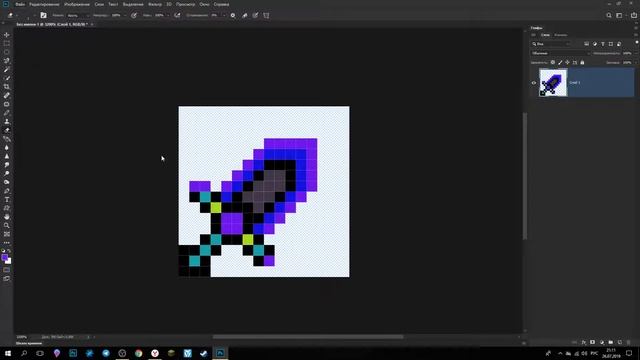This screenshot has width=640, height=360.
Task: Create a new group folder icon
Action: click(x=611, y=342)
